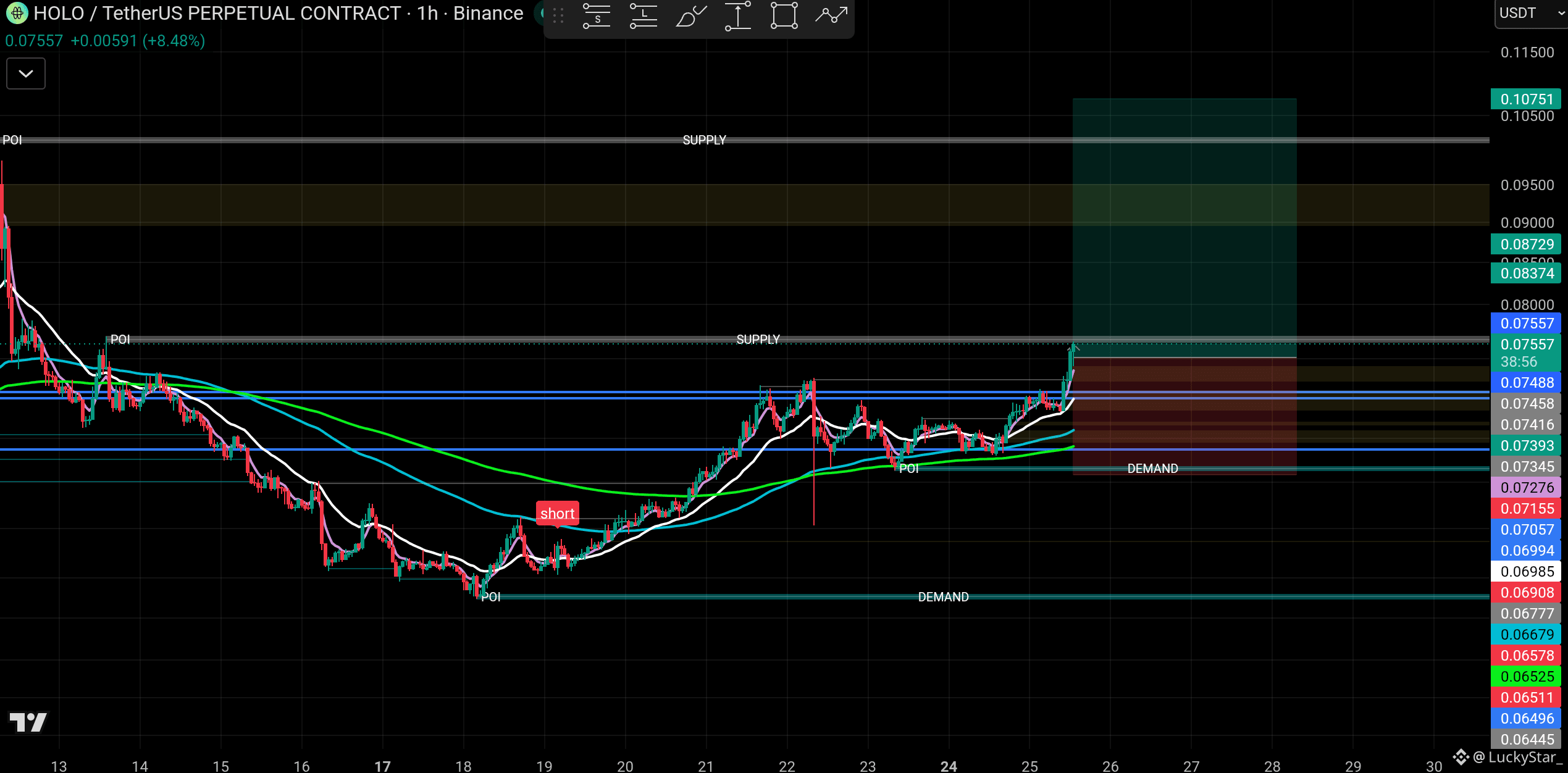Click the 0.07345 price tag

pos(1526,467)
